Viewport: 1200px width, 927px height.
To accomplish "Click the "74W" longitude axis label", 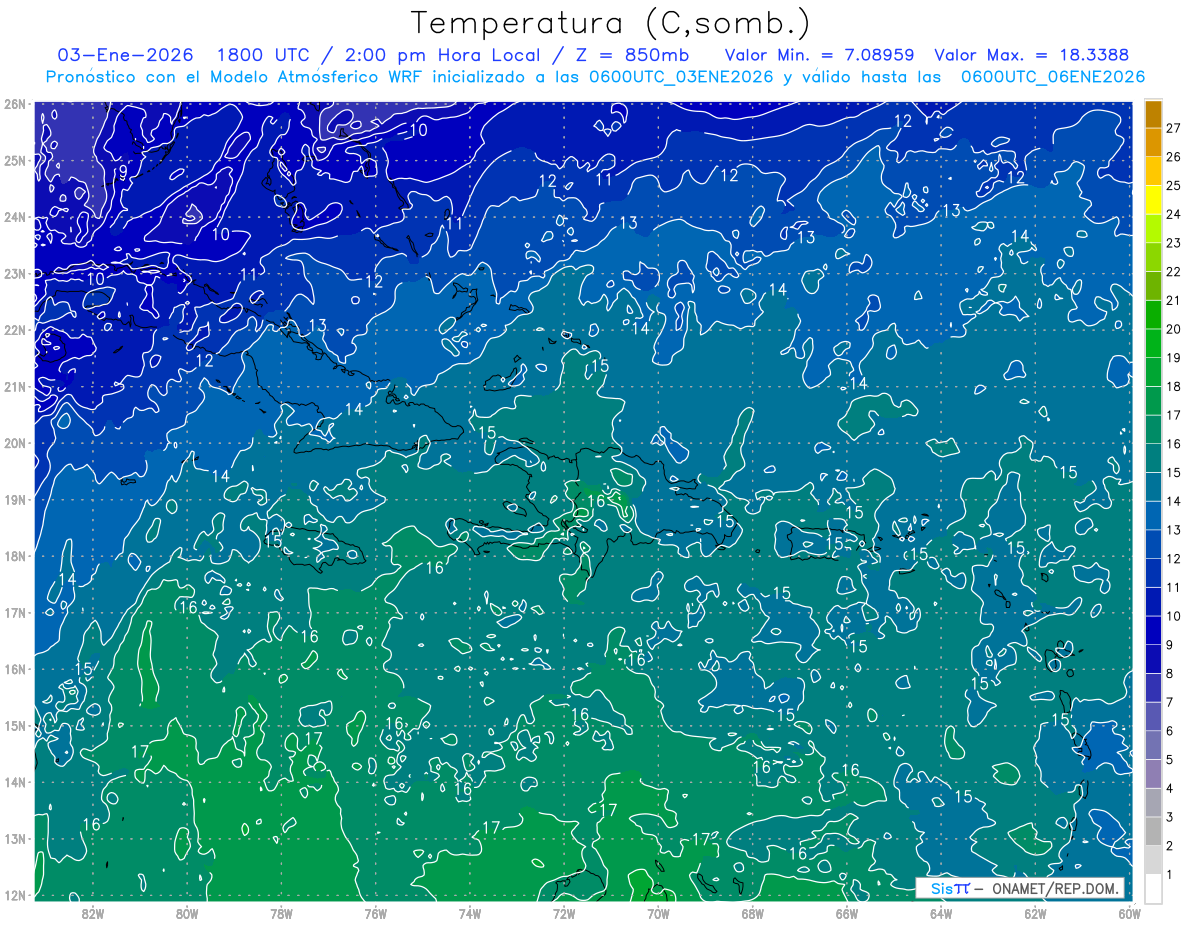I will (x=469, y=914).
